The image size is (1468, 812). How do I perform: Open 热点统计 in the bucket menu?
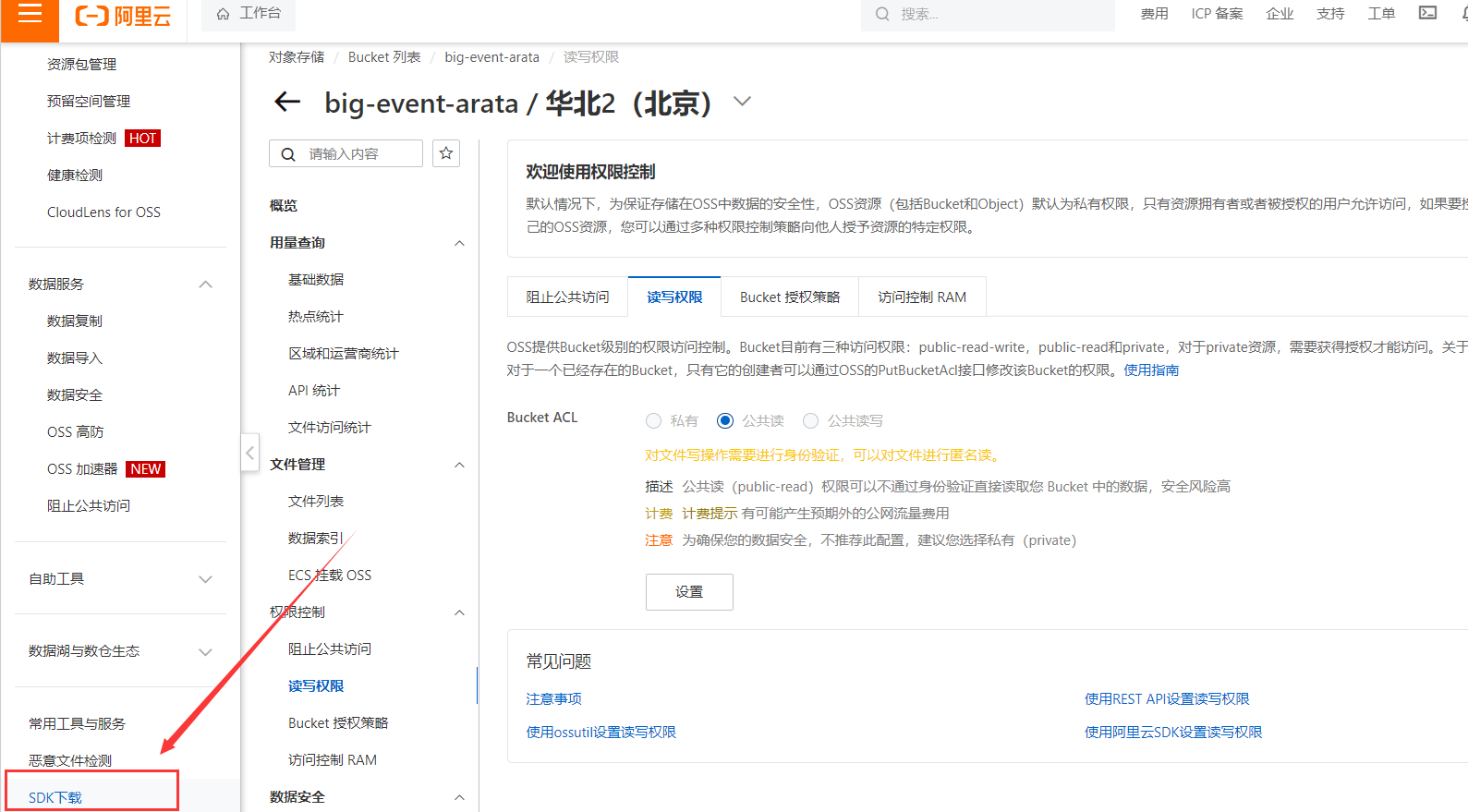pyautogui.click(x=316, y=317)
